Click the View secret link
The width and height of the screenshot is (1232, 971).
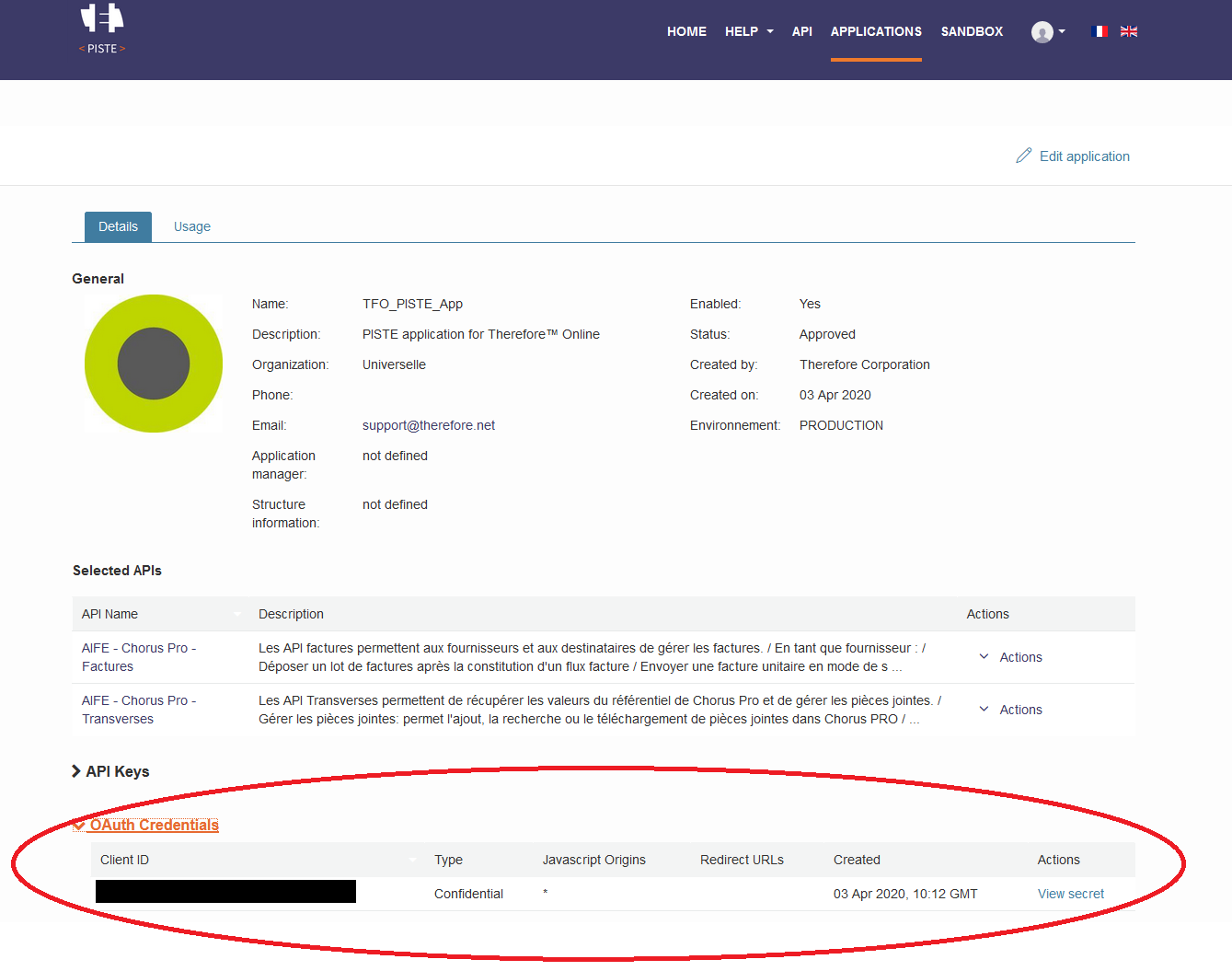(x=1070, y=894)
